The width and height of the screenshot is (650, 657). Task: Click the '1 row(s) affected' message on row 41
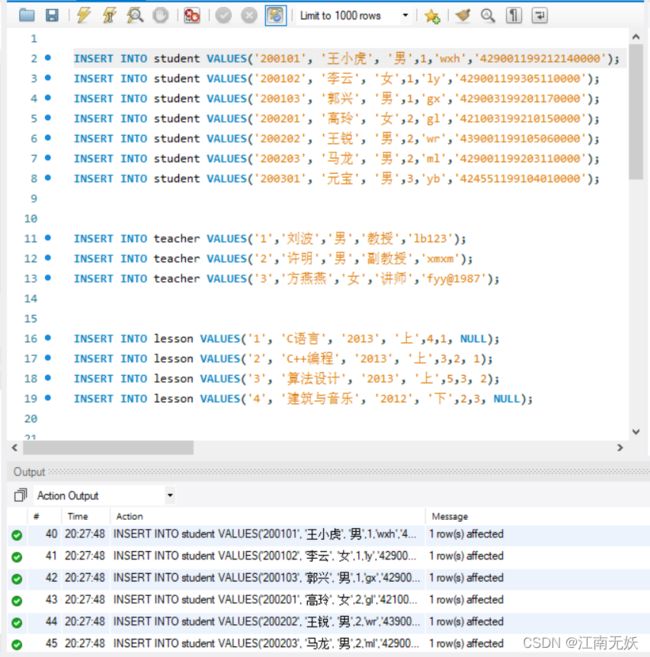point(466,556)
